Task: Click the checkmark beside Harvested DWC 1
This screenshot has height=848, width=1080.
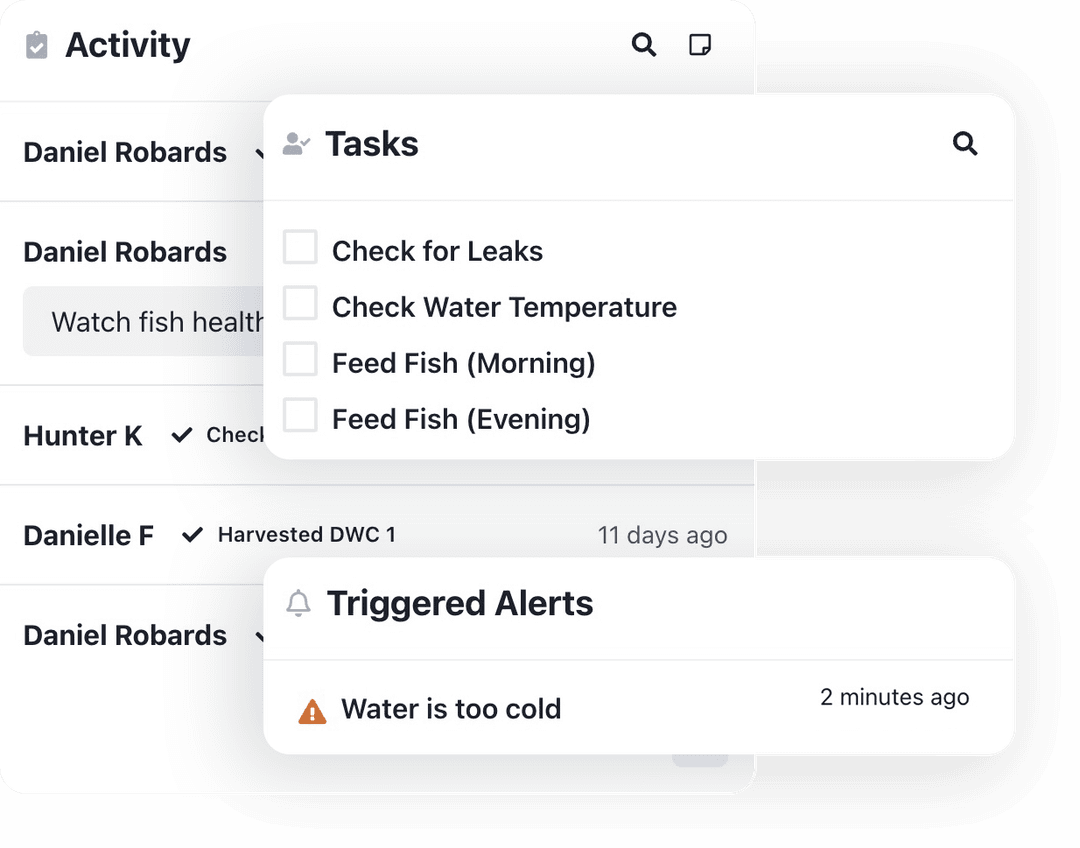Action: [x=192, y=535]
